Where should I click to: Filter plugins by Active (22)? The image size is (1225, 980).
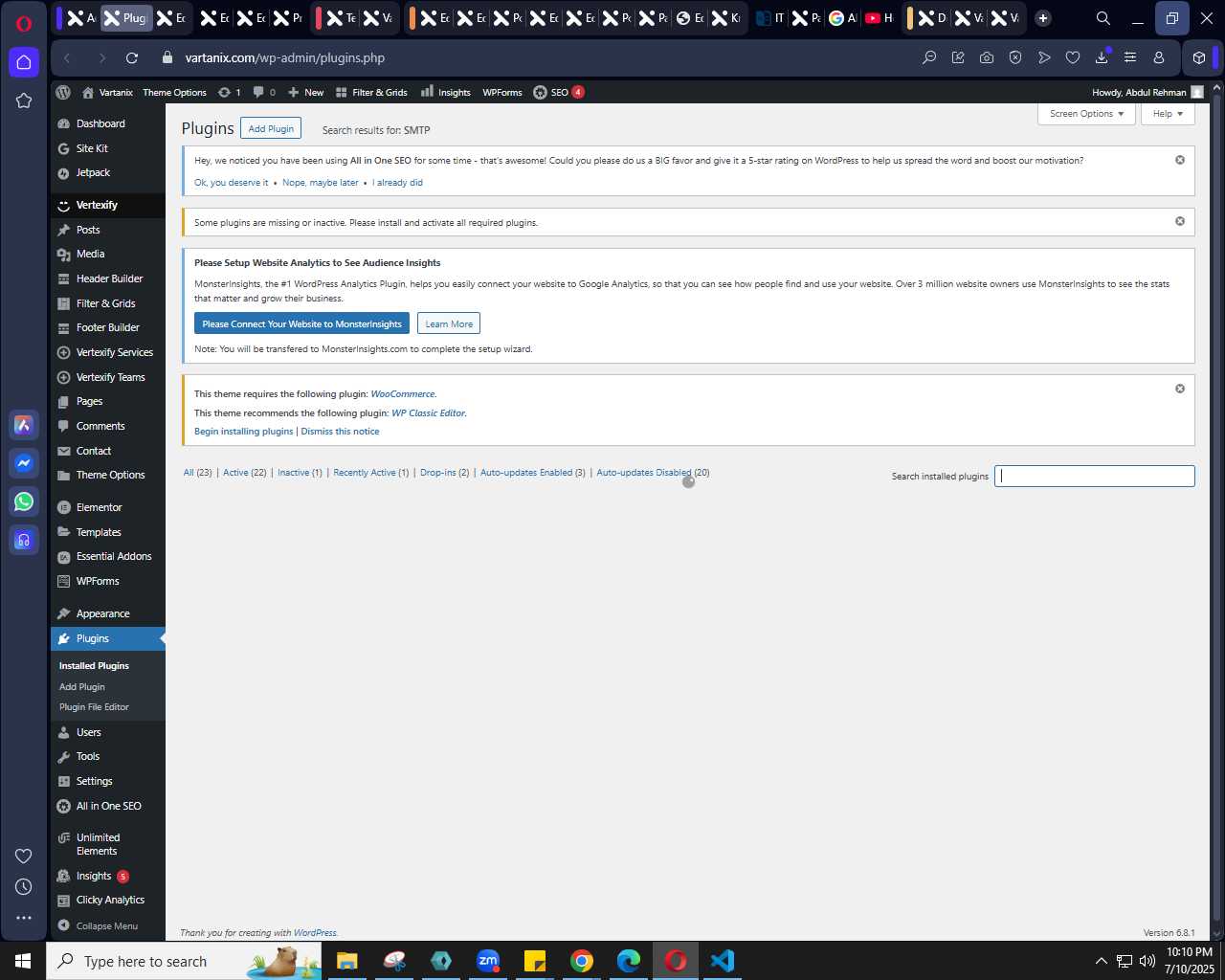tap(244, 473)
